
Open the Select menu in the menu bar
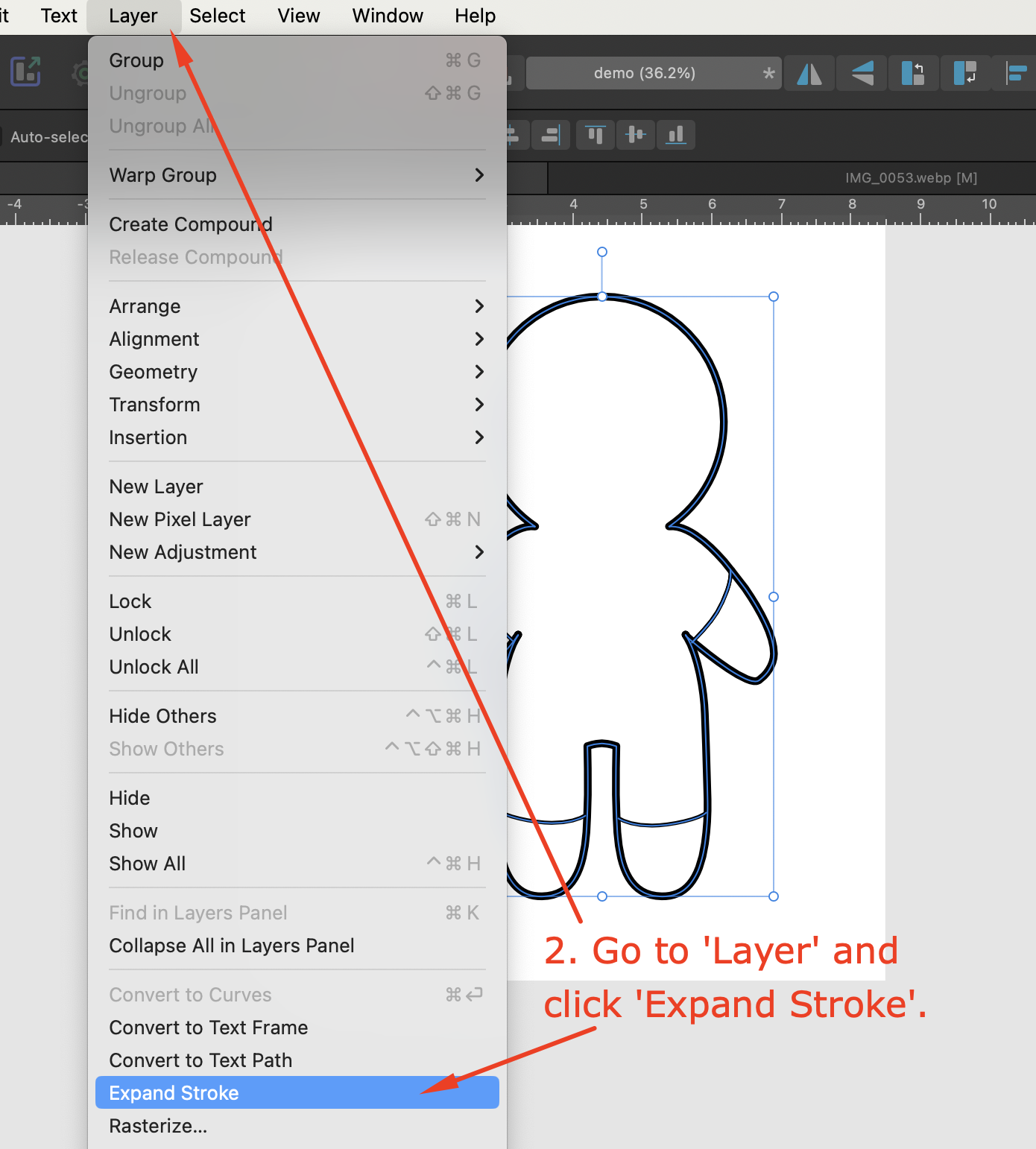coord(217,16)
